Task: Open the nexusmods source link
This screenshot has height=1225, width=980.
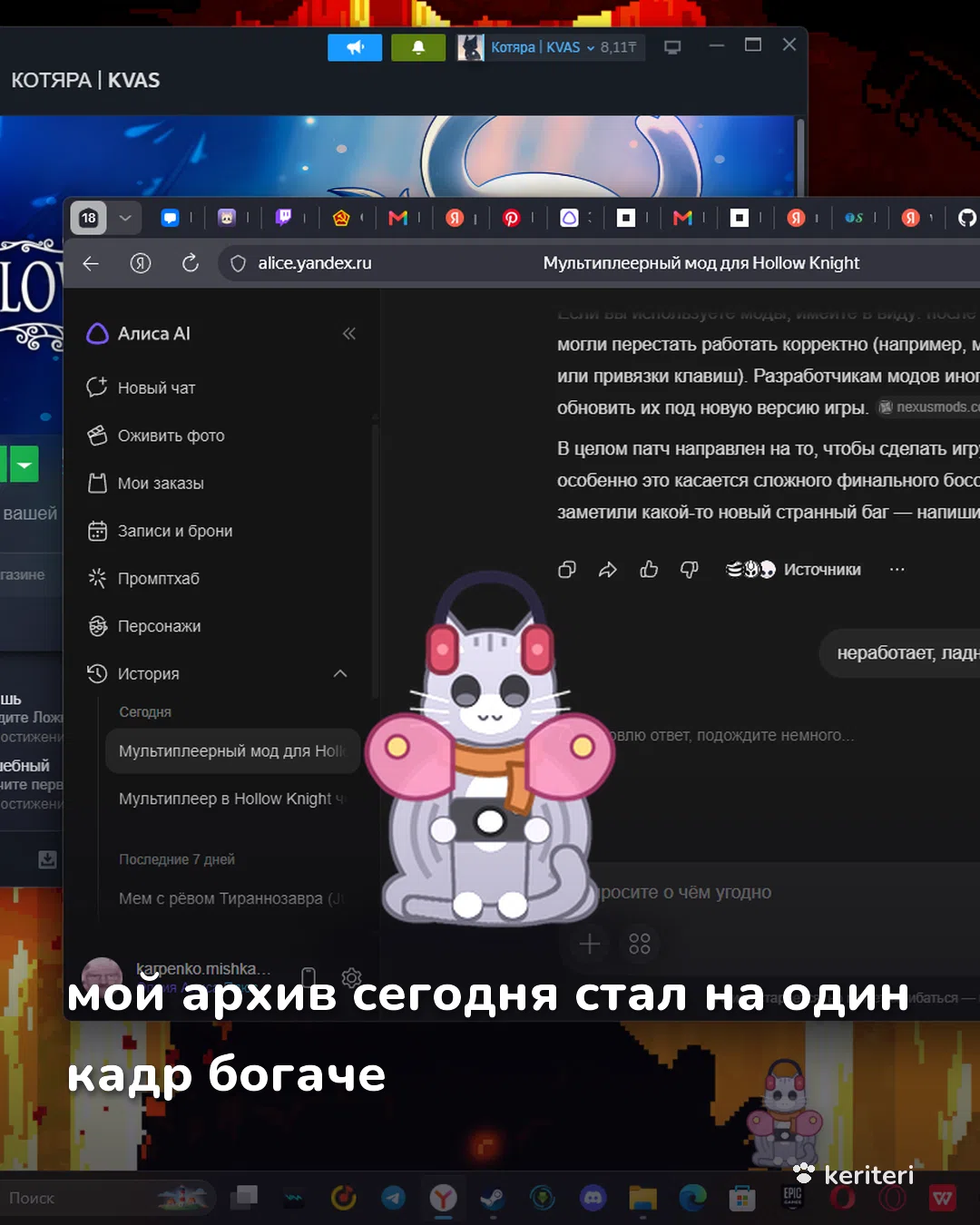Action: pyautogui.click(x=928, y=407)
